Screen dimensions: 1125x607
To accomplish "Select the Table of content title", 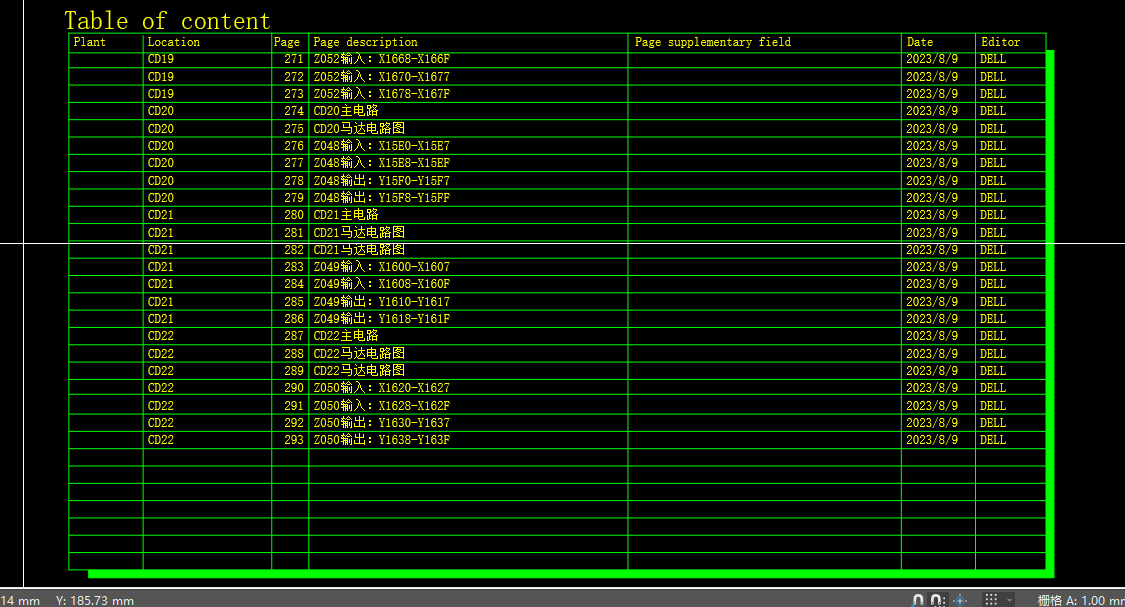I will [x=167, y=21].
